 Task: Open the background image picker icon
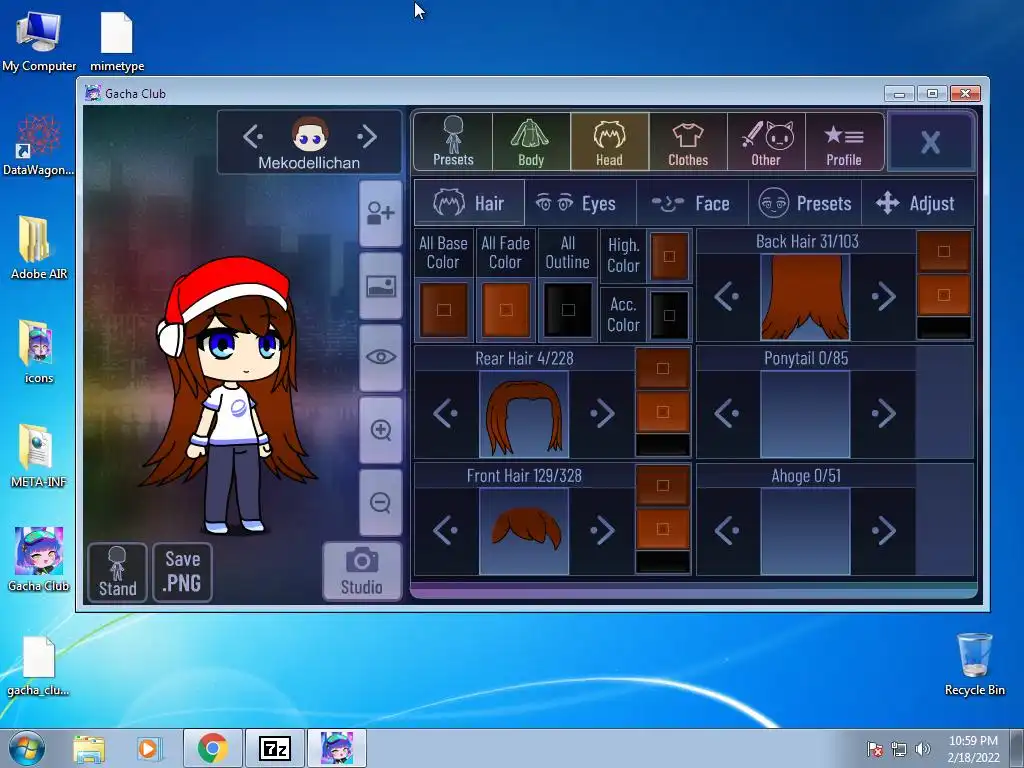click(381, 286)
